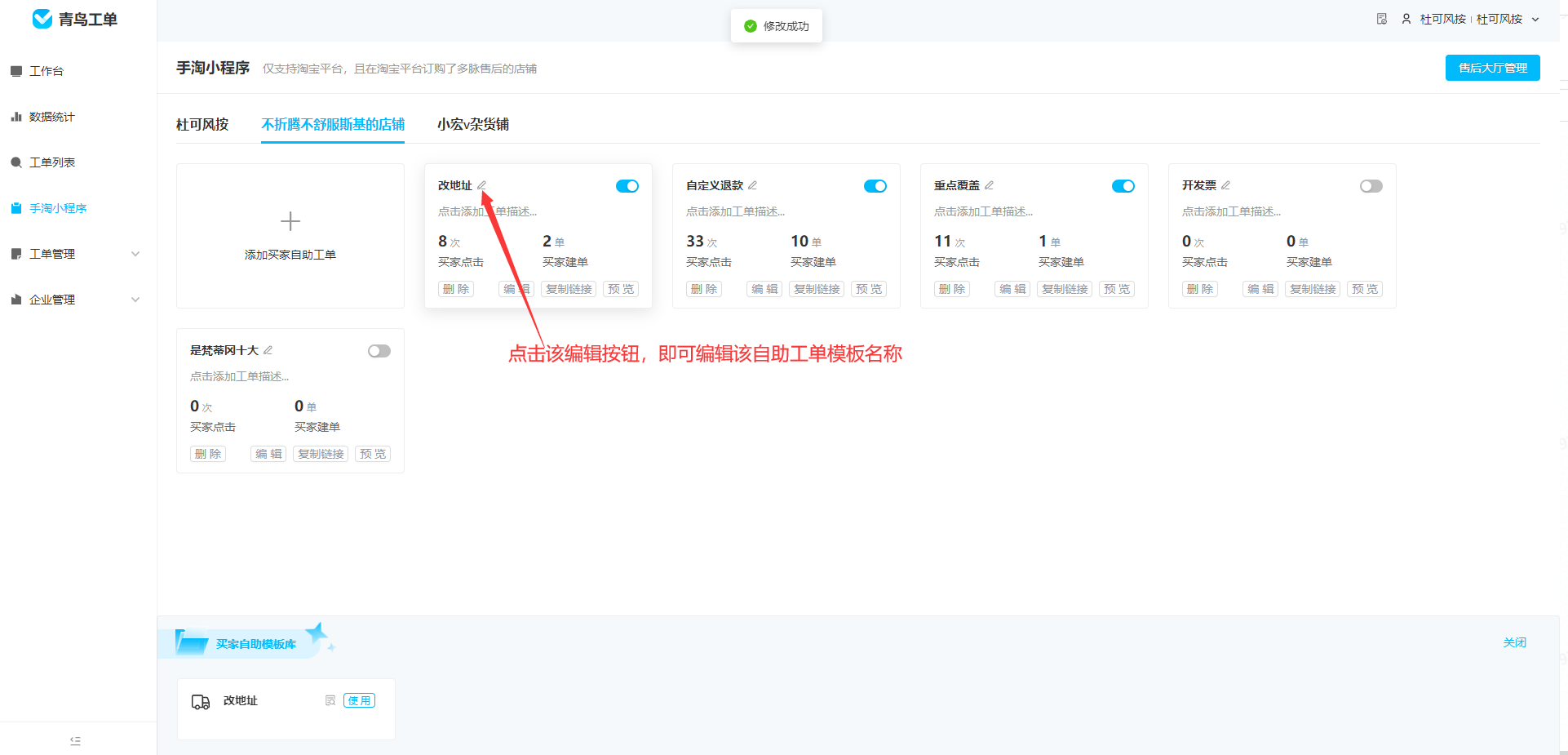
Task: Switch to the 小宏v杂货铺 tab
Action: pos(473,124)
